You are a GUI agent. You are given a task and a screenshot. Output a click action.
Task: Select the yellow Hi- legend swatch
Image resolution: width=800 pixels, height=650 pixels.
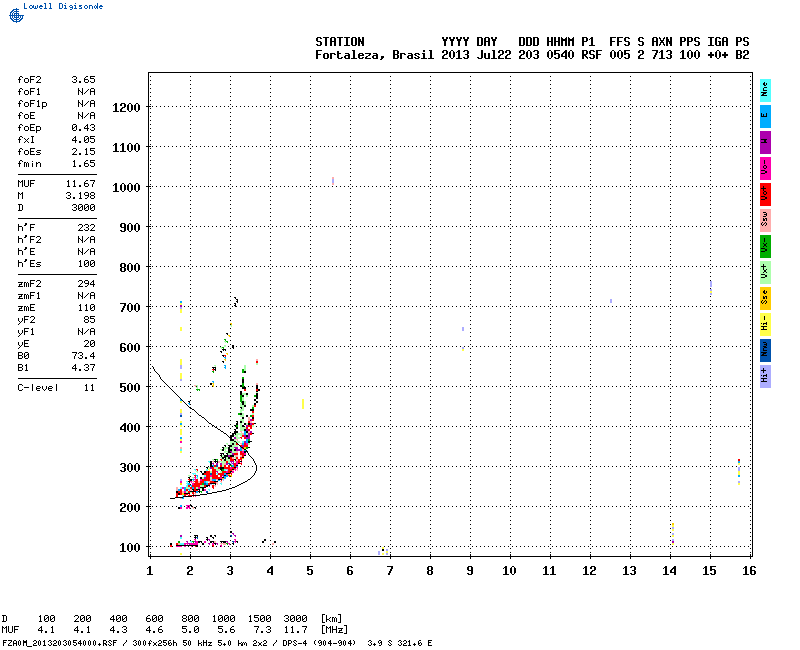[765, 324]
